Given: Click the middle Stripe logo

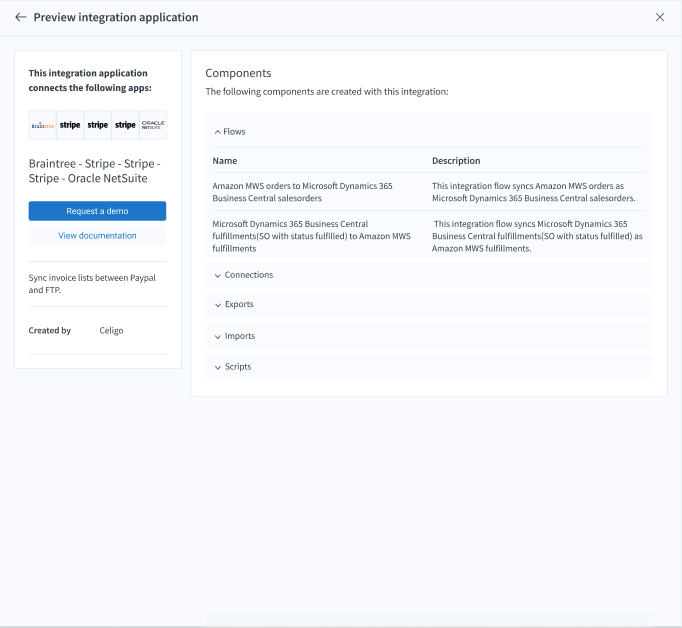Looking at the screenshot, I should pyautogui.click(x=97, y=125).
